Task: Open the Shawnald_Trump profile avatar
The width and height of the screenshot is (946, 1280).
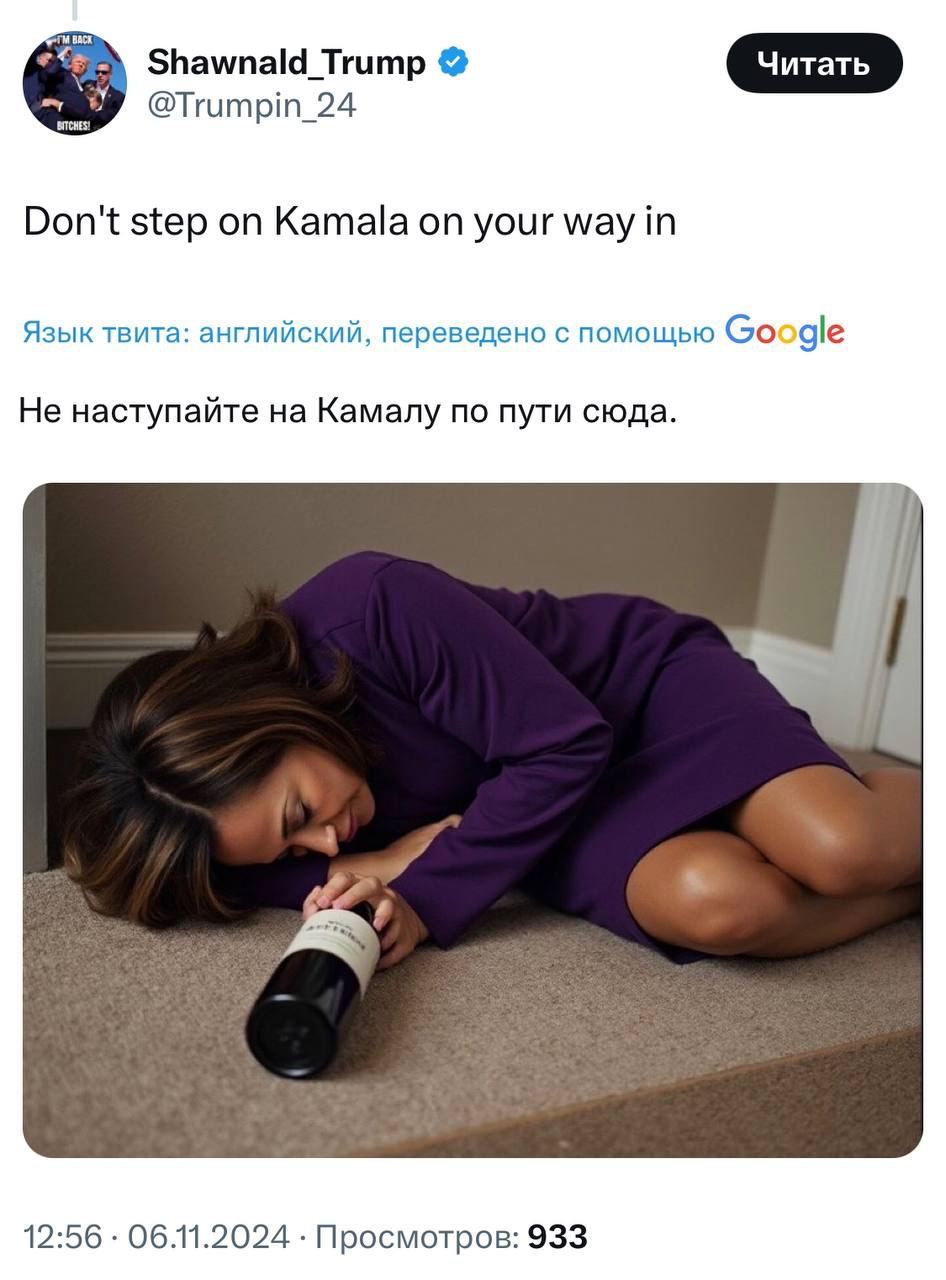Action: pos(75,83)
